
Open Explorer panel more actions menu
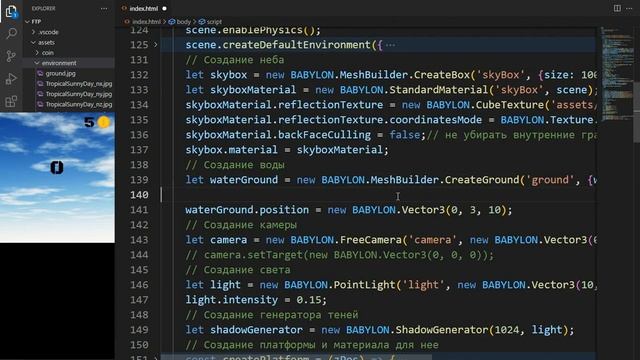pyautogui.click(x=104, y=8)
